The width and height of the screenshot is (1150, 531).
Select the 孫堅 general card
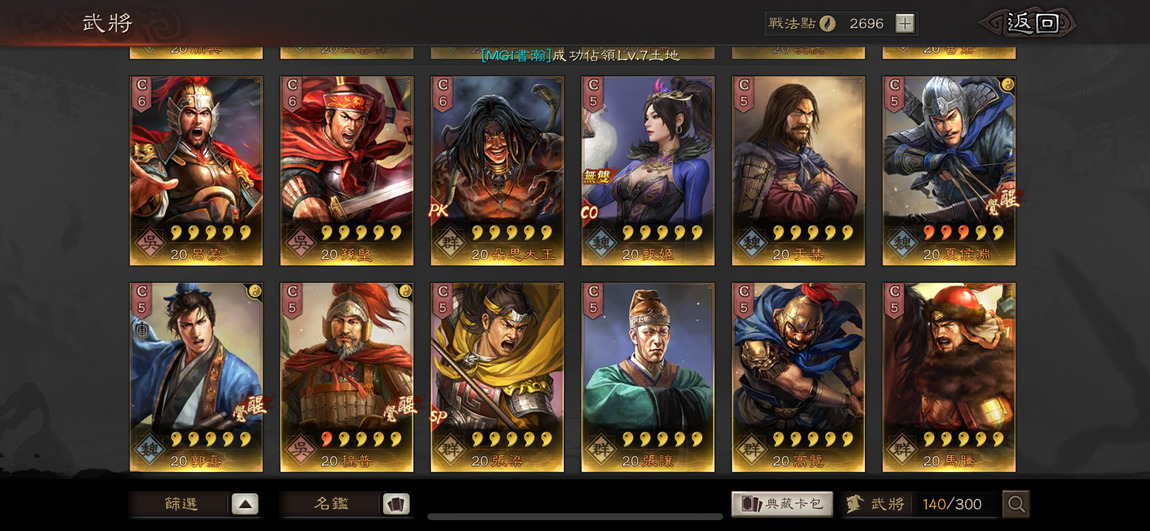tap(346, 170)
